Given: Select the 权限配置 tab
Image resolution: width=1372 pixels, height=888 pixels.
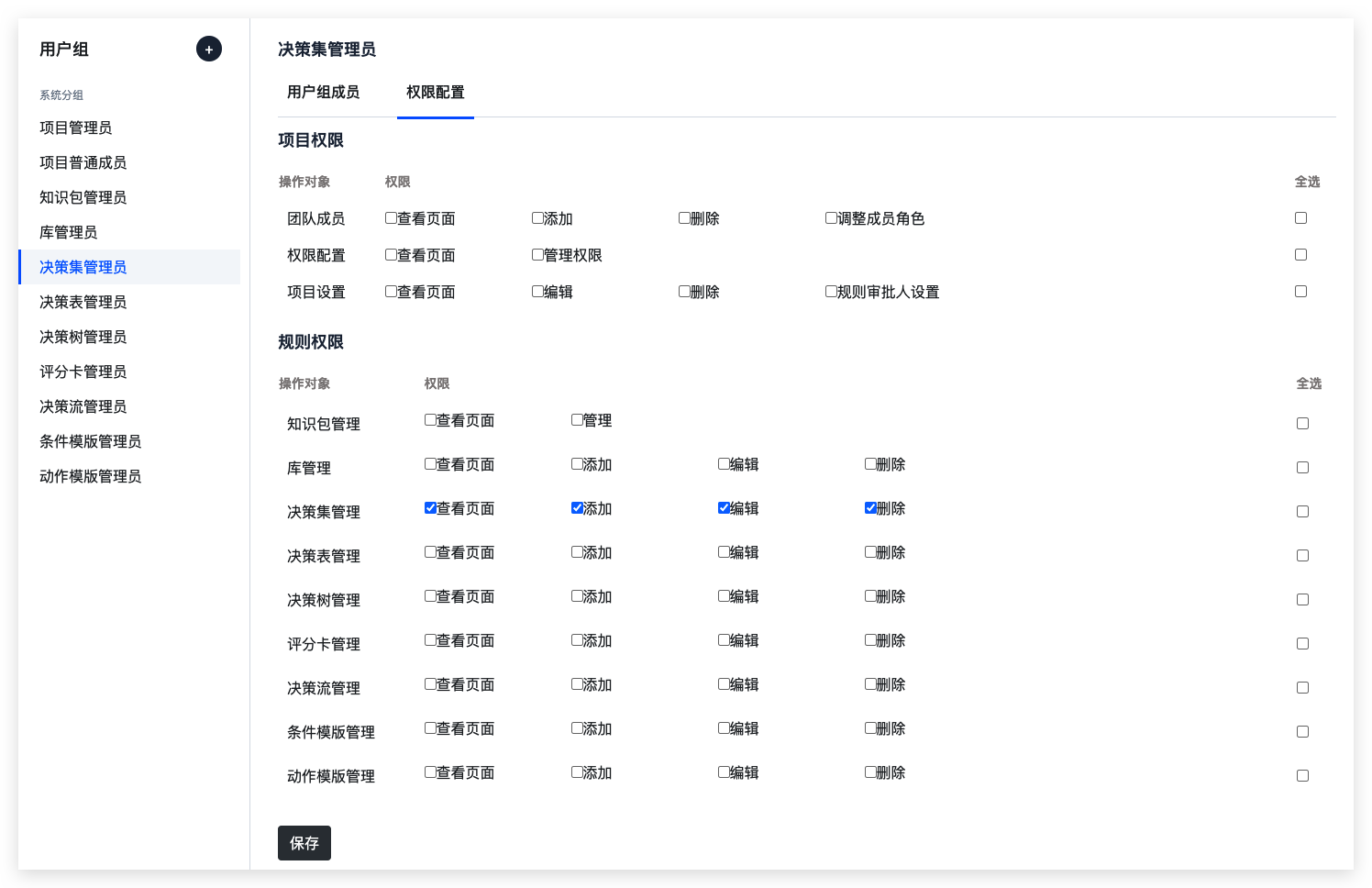Looking at the screenshot, I should coord(435,93).
